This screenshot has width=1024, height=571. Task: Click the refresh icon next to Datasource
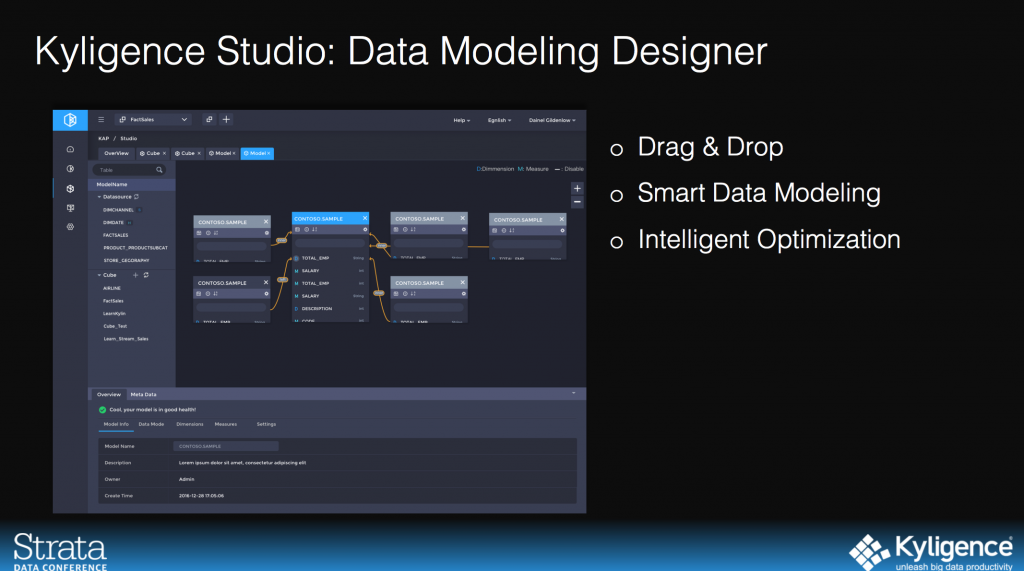[136, 197]
